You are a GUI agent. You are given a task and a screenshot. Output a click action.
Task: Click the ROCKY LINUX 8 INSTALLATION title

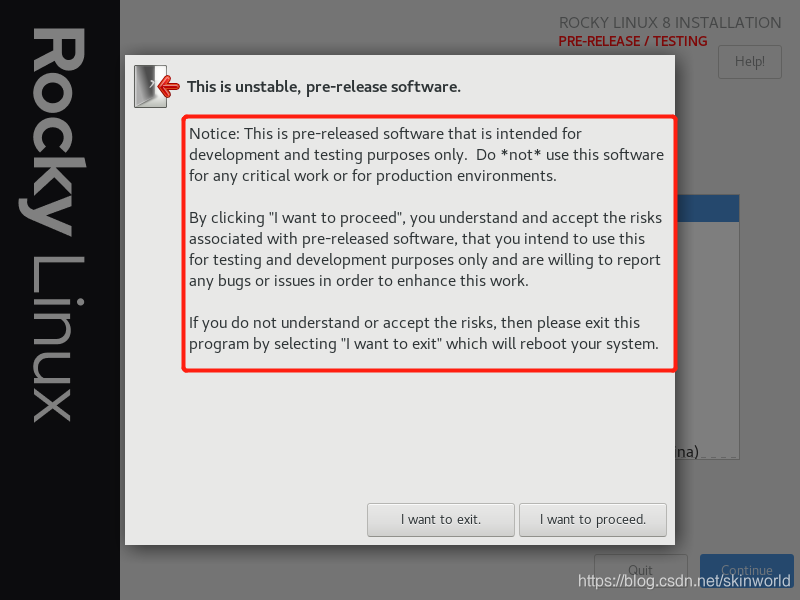(x=670, y=23)
